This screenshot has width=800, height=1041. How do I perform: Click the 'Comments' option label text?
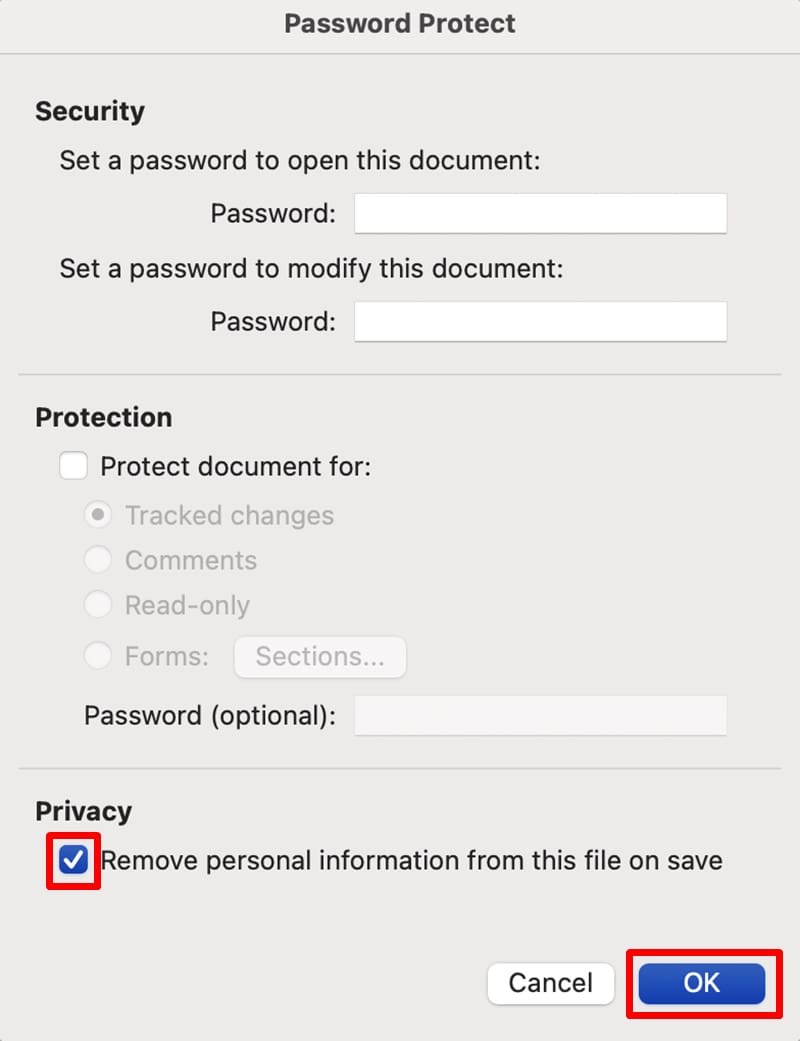coord(191,560)
